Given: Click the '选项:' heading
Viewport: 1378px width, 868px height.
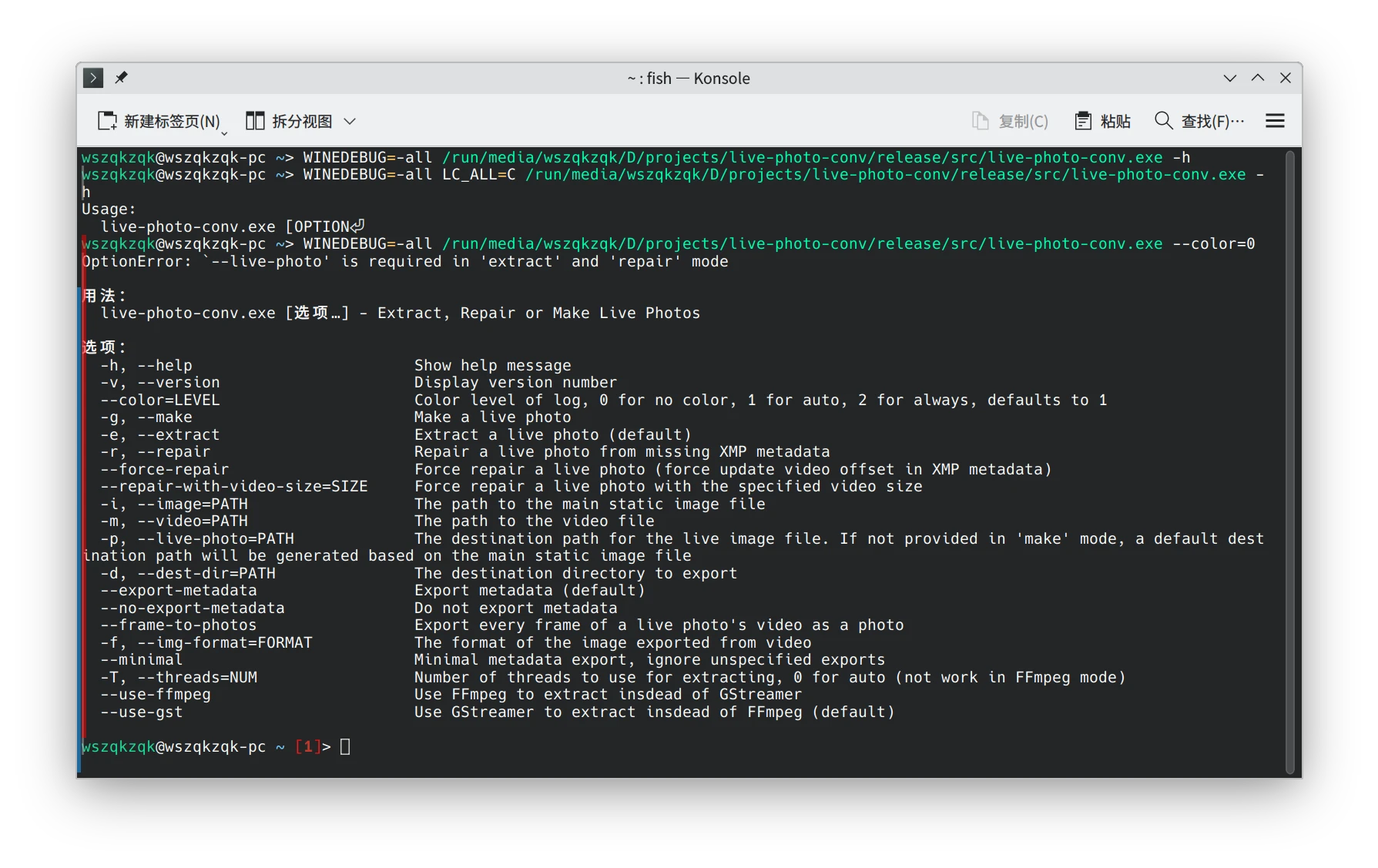Looking at the screenshot, I should (x=104, y=347).
